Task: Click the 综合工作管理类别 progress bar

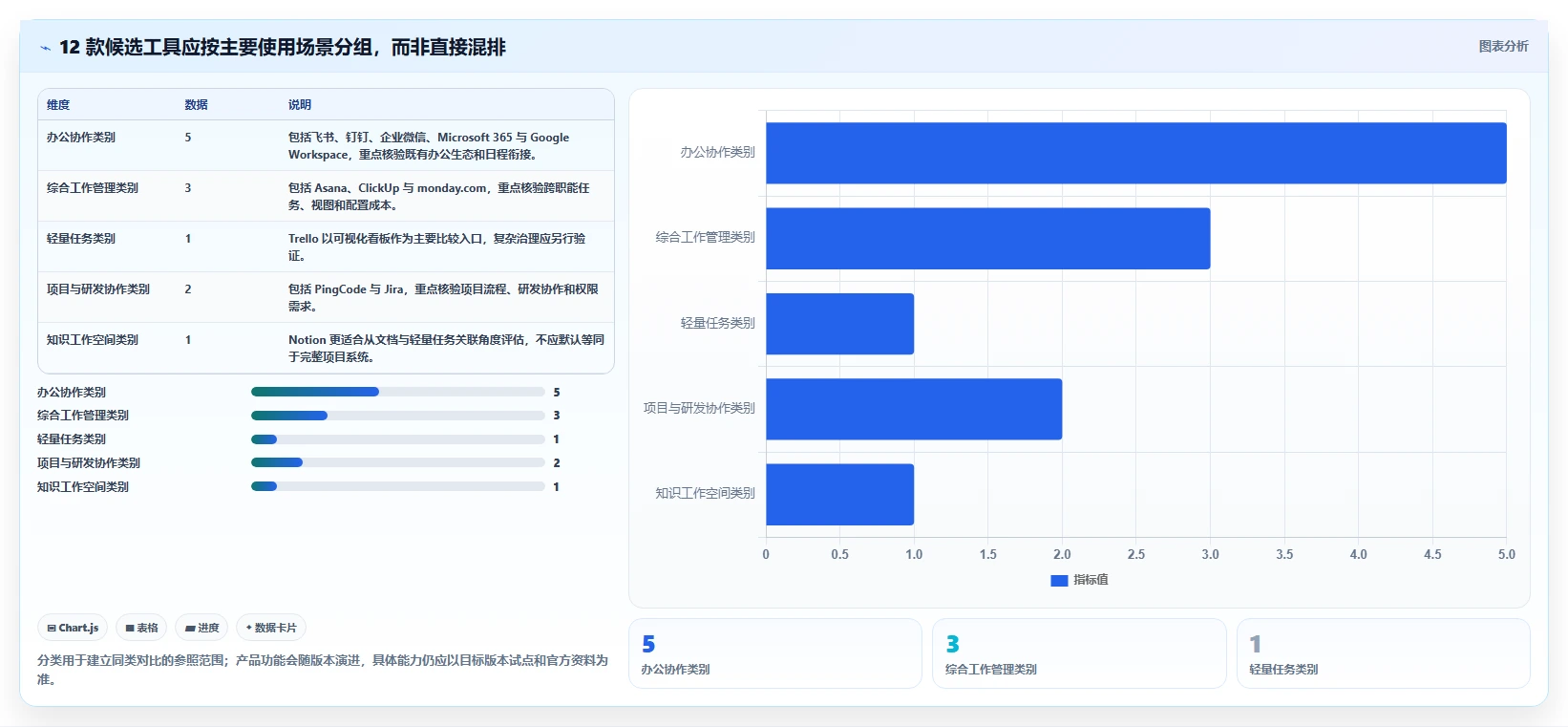Action: coord(397,416)
